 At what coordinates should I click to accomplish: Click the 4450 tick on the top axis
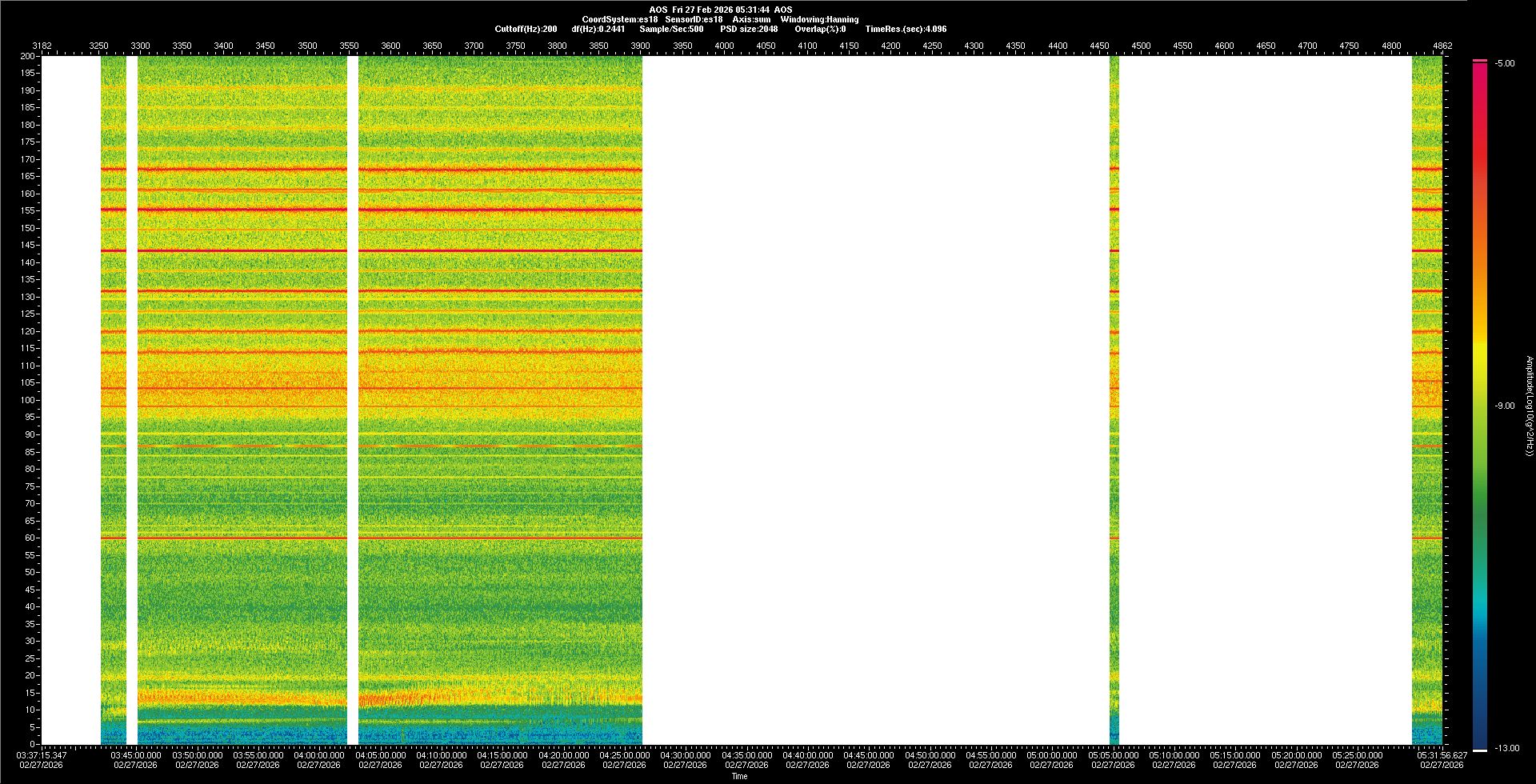tap(1099, 46)
